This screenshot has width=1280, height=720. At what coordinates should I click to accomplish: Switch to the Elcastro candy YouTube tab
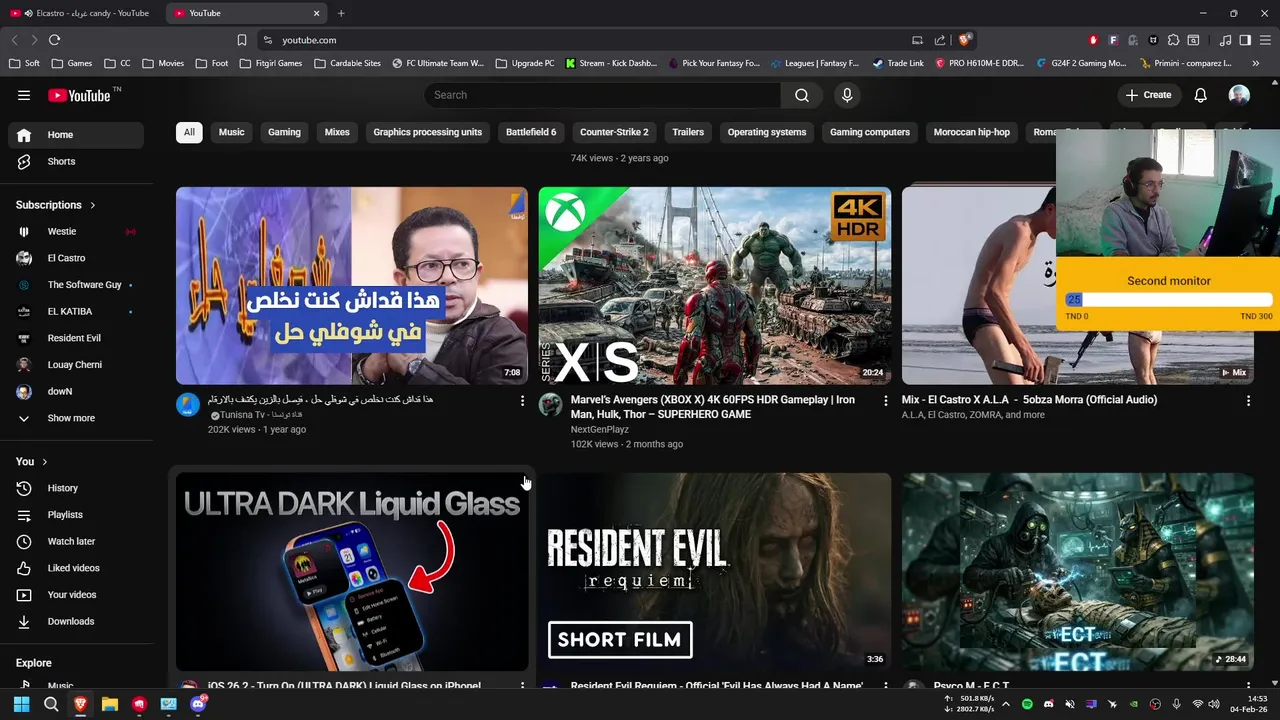click(x=80, y=13)
